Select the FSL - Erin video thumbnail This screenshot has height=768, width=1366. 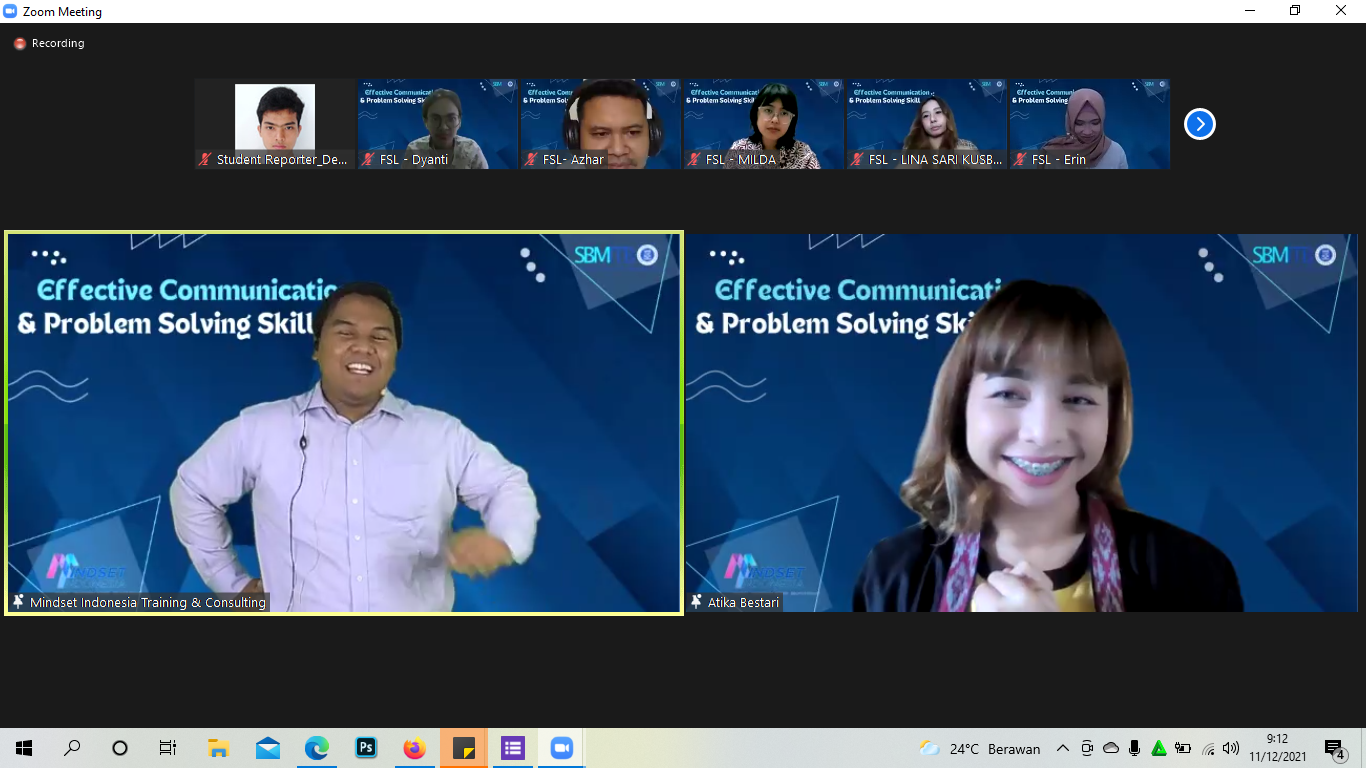(x=1089, y=124)
